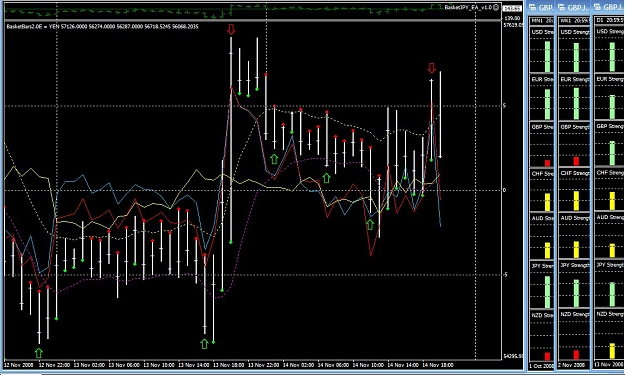
Task: Click the 139.00 price scale value
Action: tap(512, 18)
